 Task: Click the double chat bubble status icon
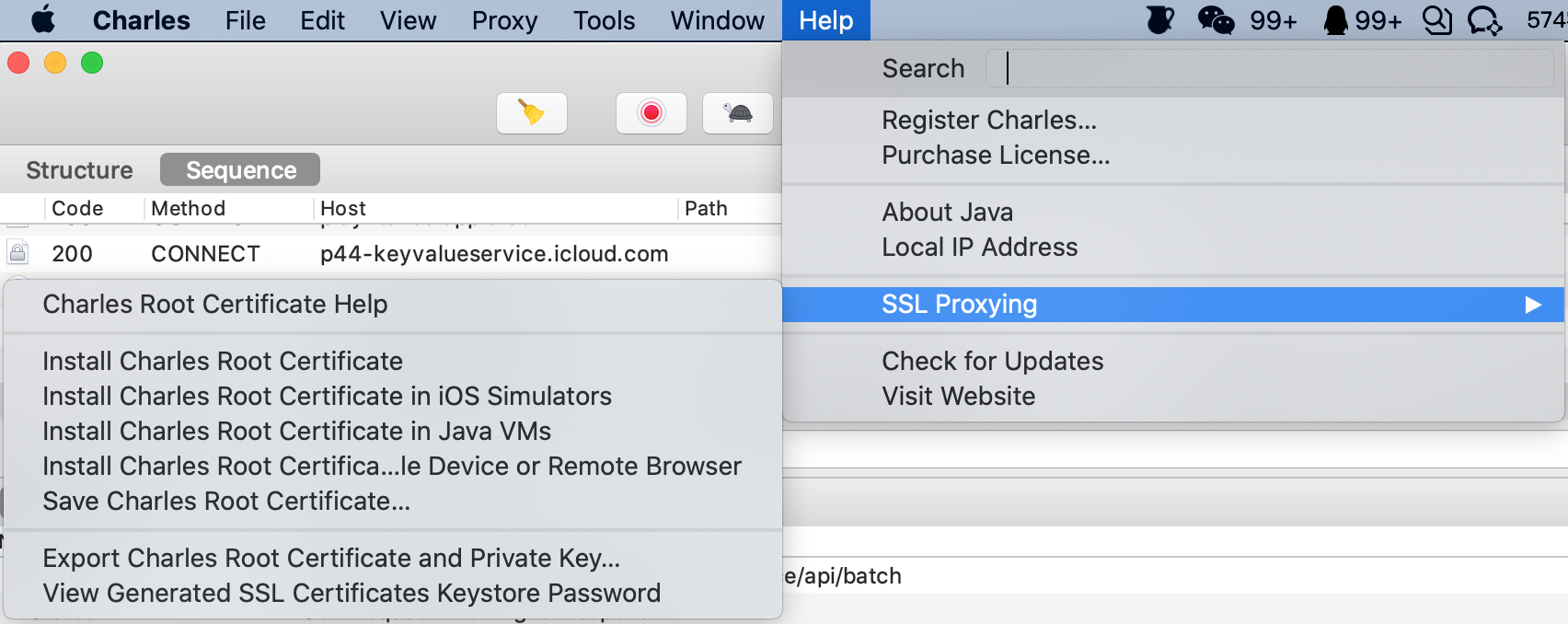pos(1436,20)
